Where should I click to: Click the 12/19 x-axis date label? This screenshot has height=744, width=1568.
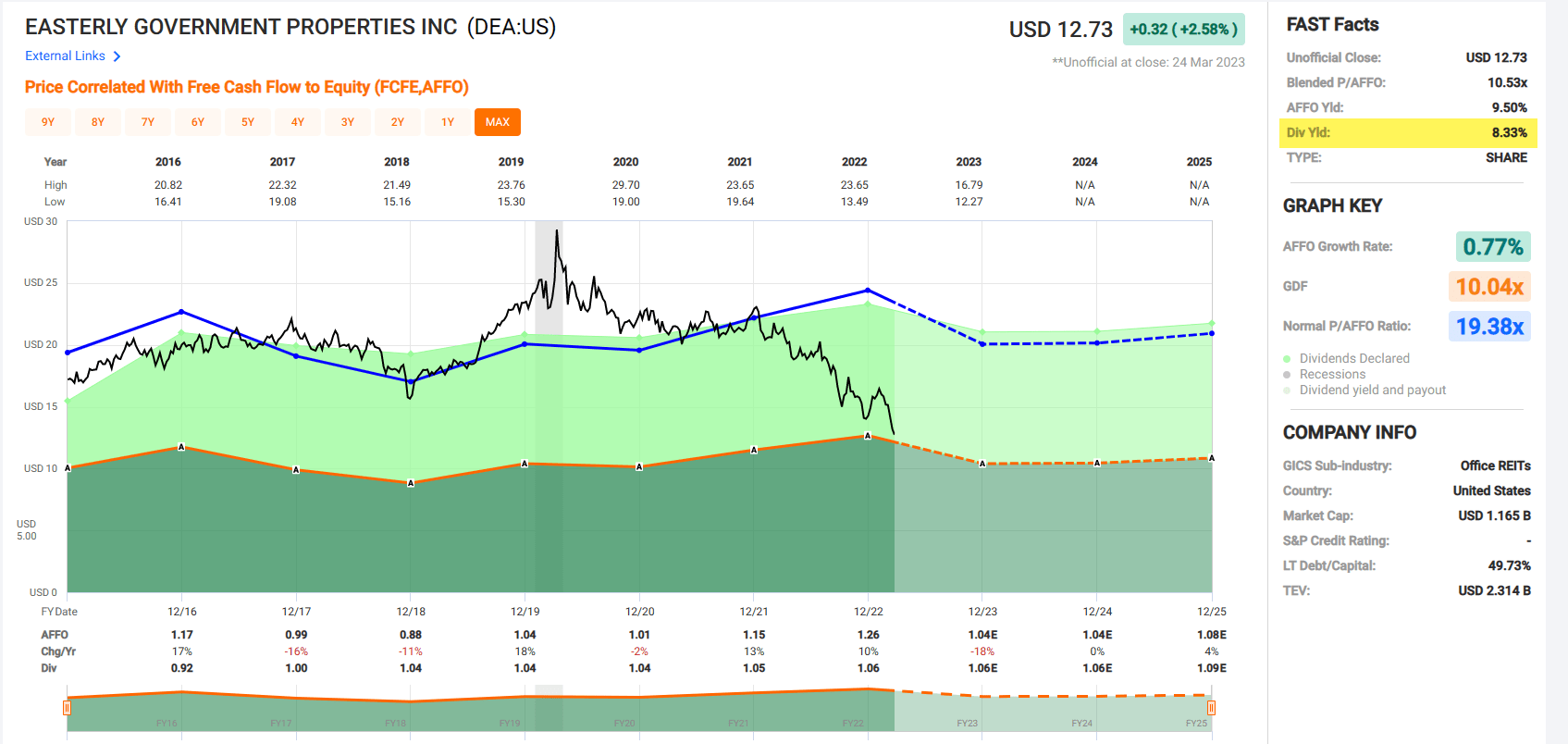(x=525, y=612)
